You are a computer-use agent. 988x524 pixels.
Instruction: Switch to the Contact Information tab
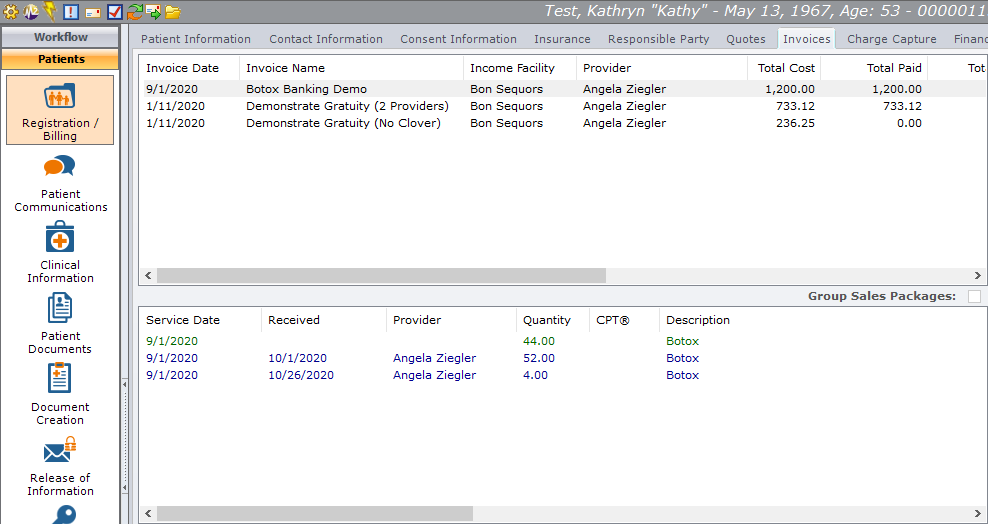click(x=326, y=39)
